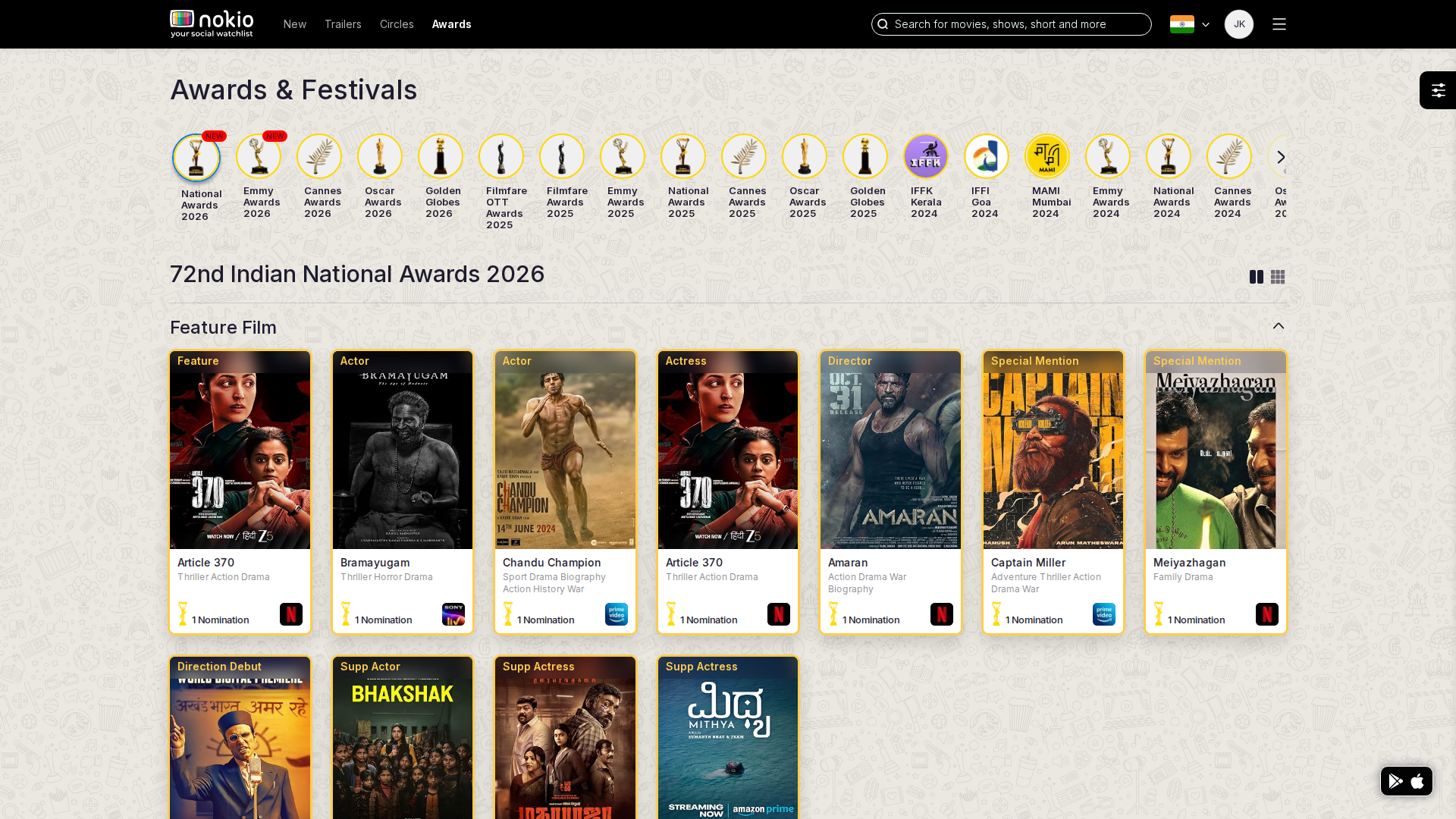Open Captain Miller movie title
This screenshot has width=1456, height=819.
click(1028, 563)
